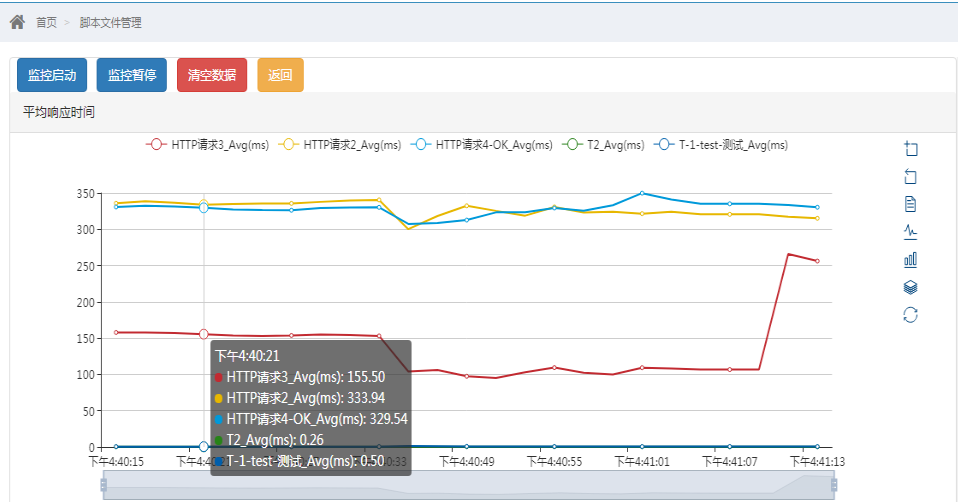
Task: Click the data zoom slider track
Action: (x=469, y=485)
